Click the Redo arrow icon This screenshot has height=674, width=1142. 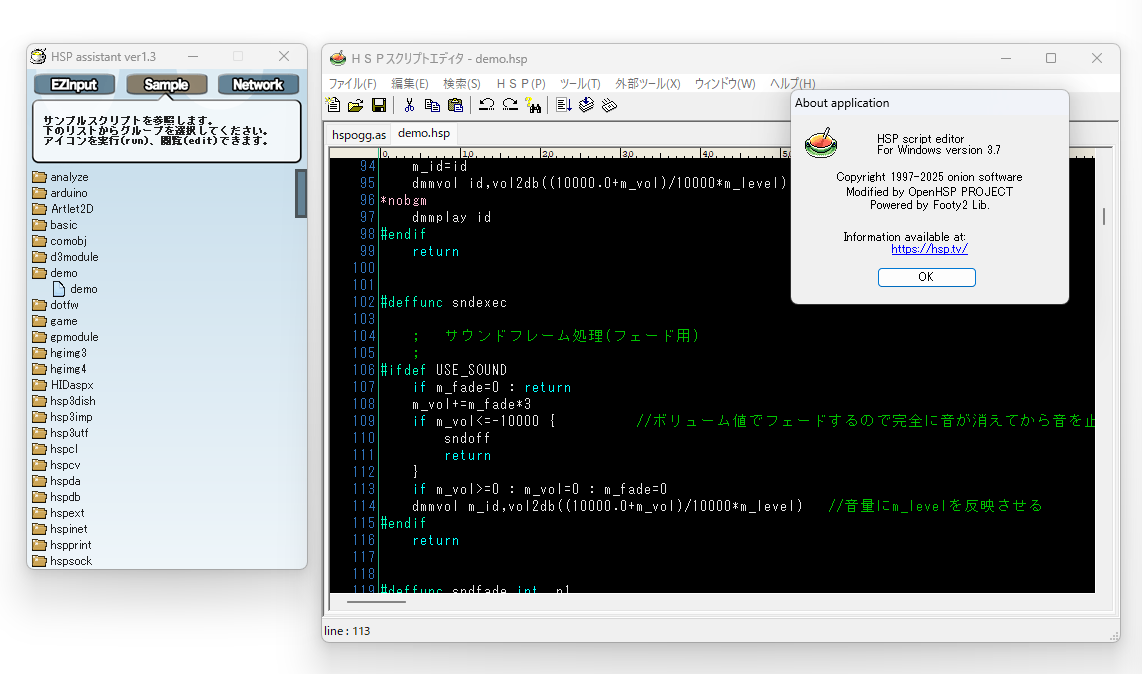coord(510,105)
